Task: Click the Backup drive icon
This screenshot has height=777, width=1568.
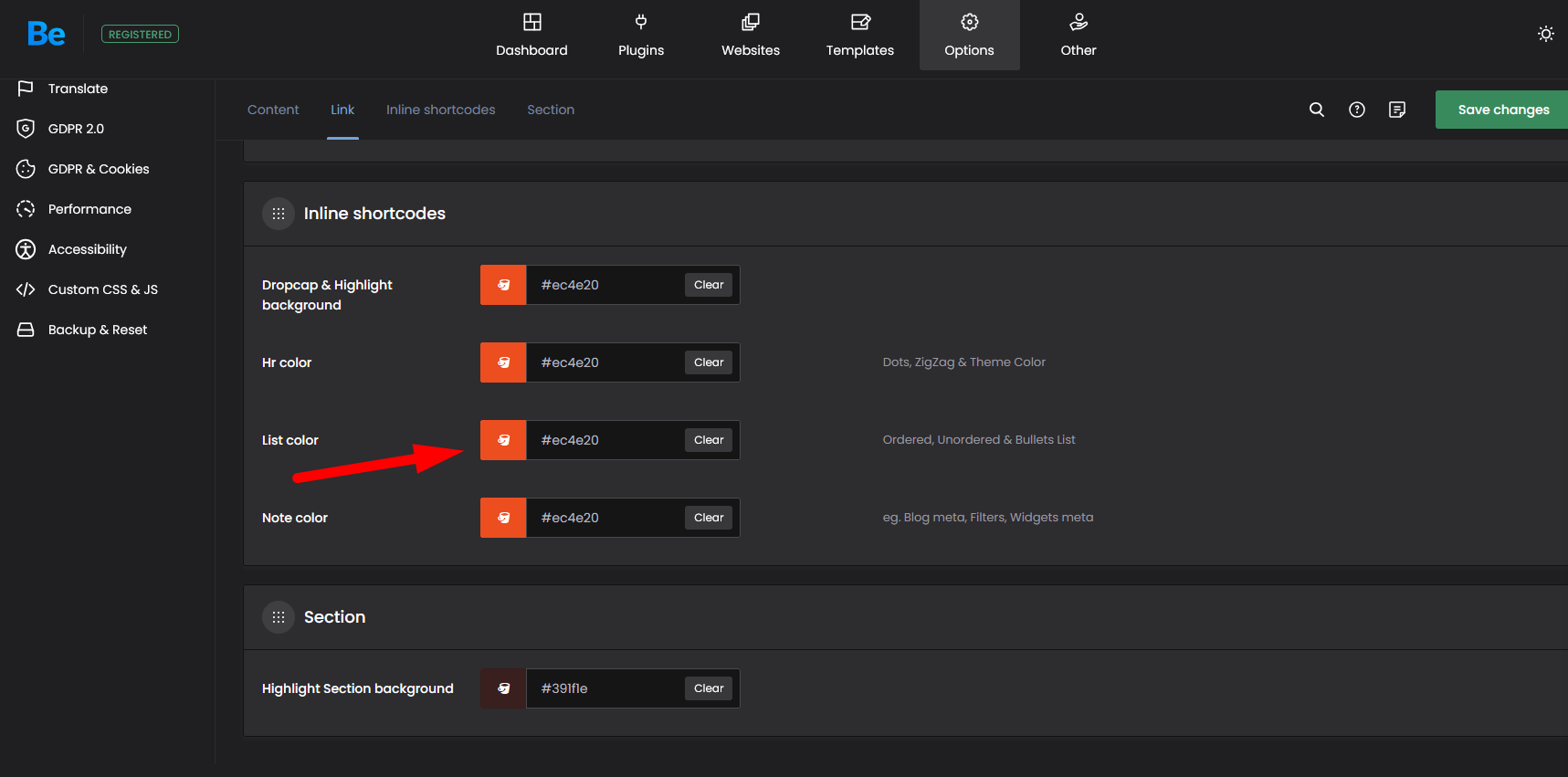Action: pyautogui.click(x=26, y=330)
